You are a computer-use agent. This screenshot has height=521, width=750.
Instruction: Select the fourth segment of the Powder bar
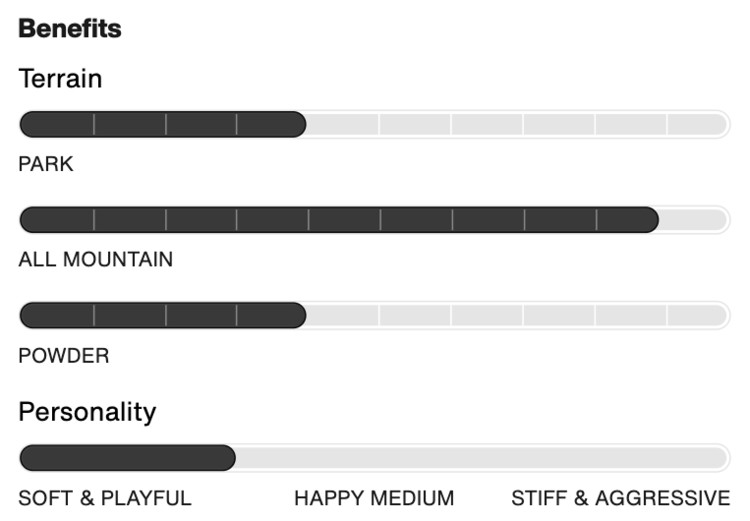pyautogui.click(x=271, y=316)
